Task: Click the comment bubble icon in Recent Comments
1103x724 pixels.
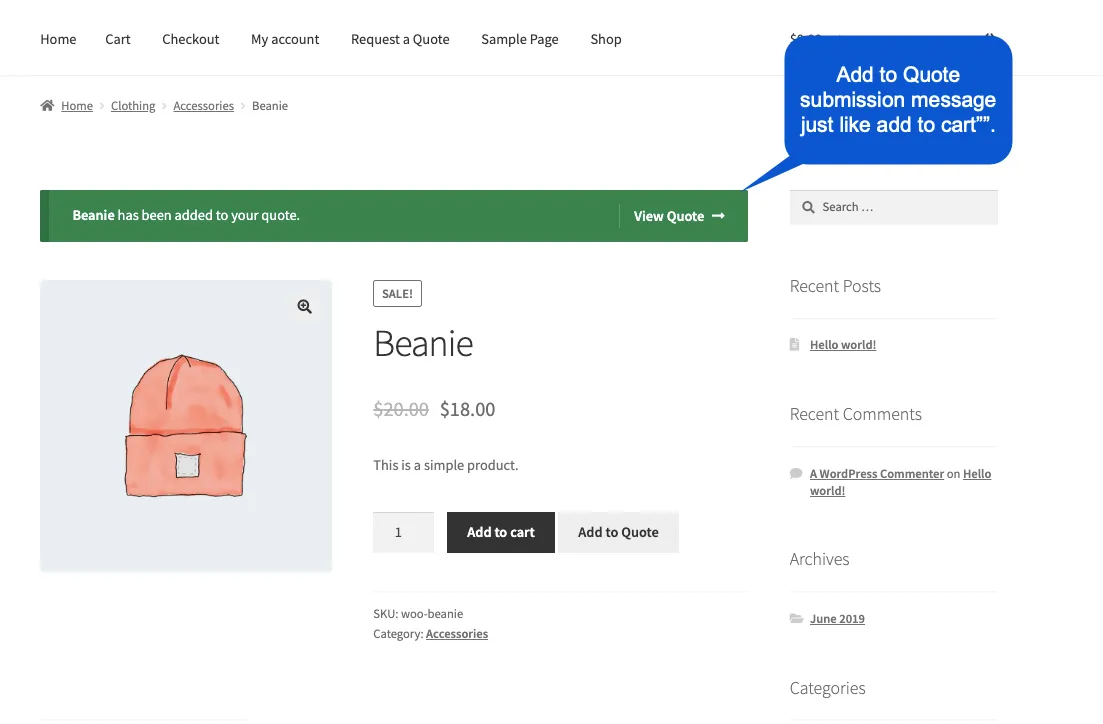Action: click(795, 472)
